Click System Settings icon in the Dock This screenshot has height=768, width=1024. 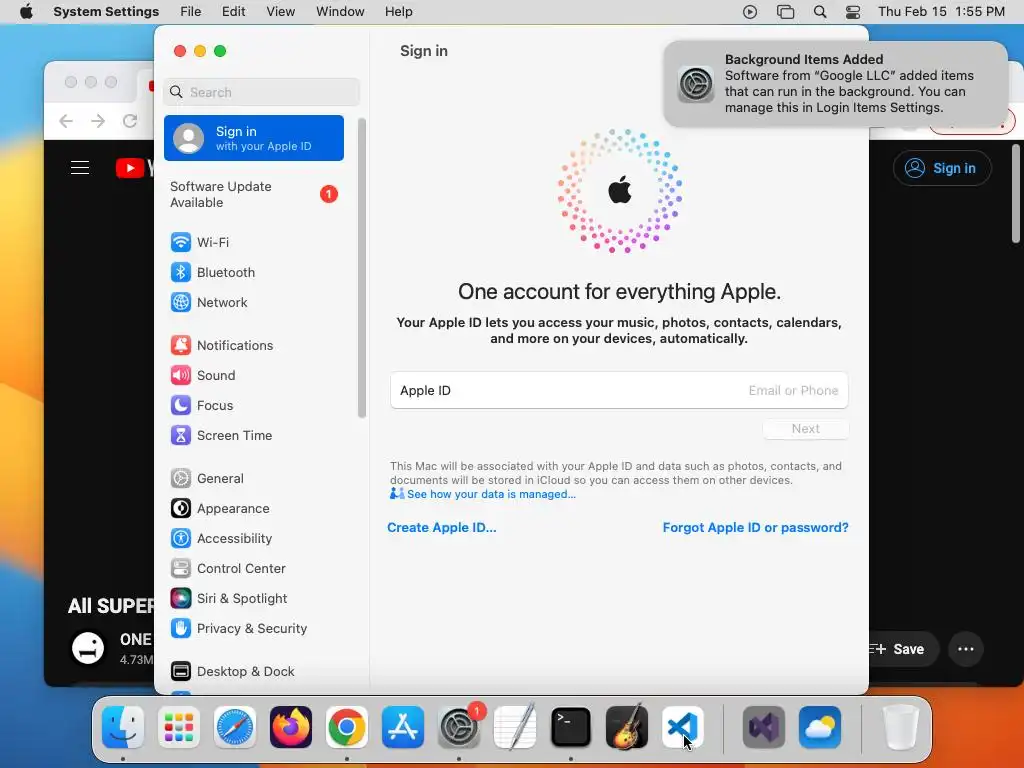pos(459,727)
